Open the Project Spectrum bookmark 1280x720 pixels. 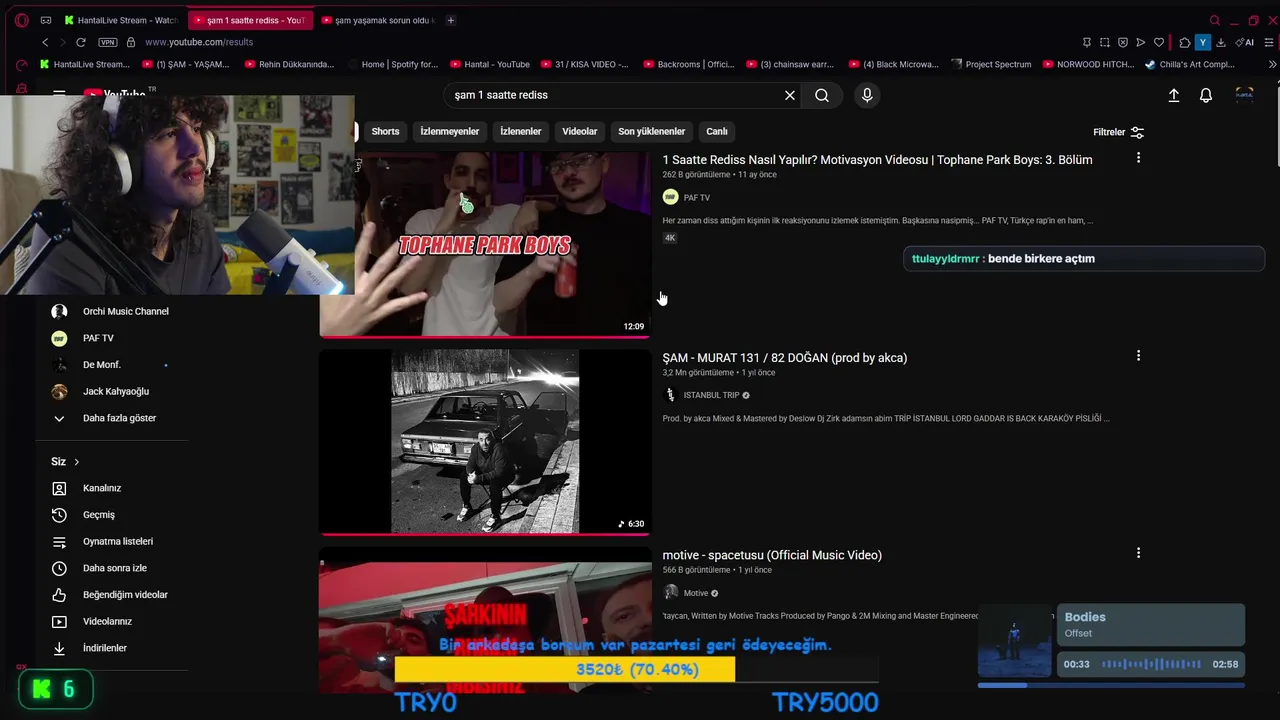[x=991, y=64]
